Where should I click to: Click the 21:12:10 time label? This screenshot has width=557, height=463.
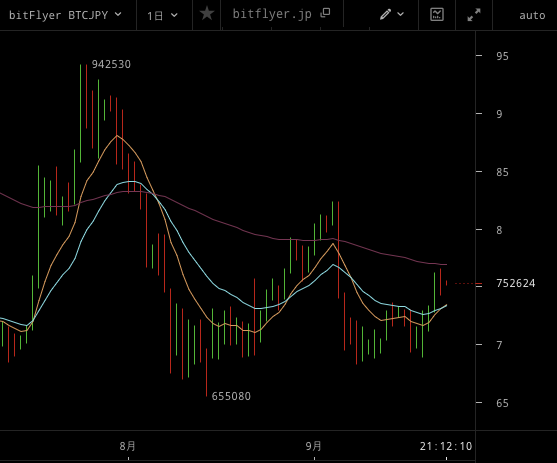(446, 446)
